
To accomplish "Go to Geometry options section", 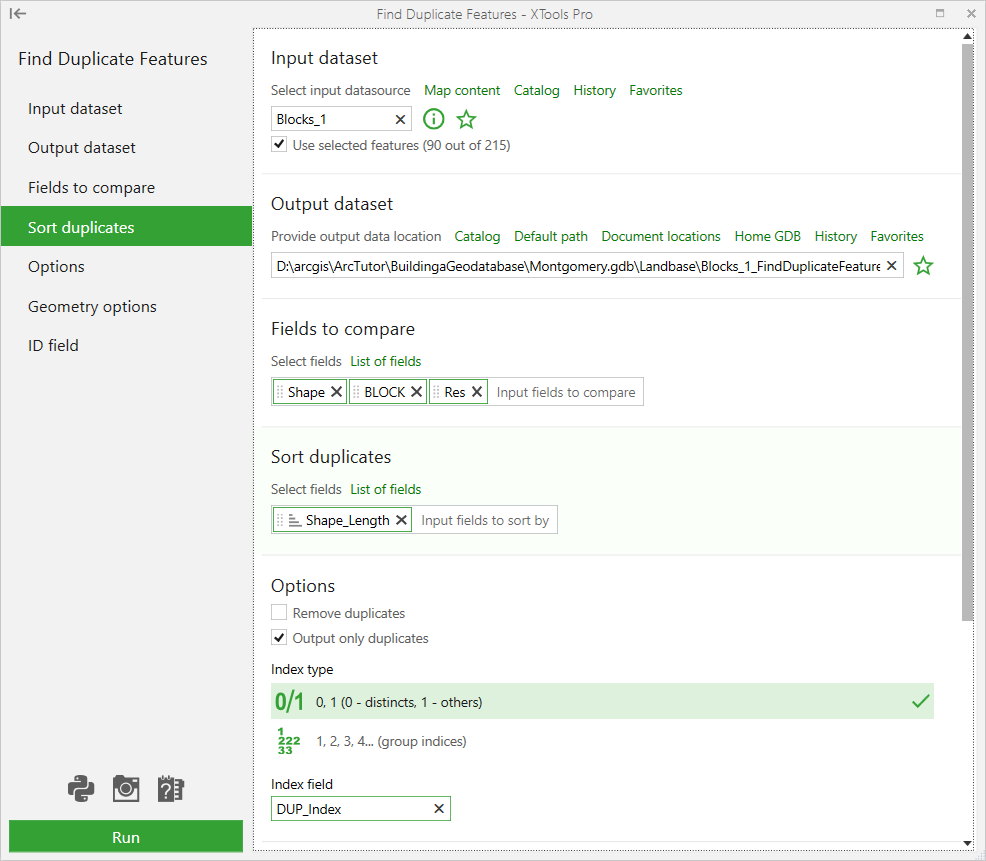I will [92, 306].
